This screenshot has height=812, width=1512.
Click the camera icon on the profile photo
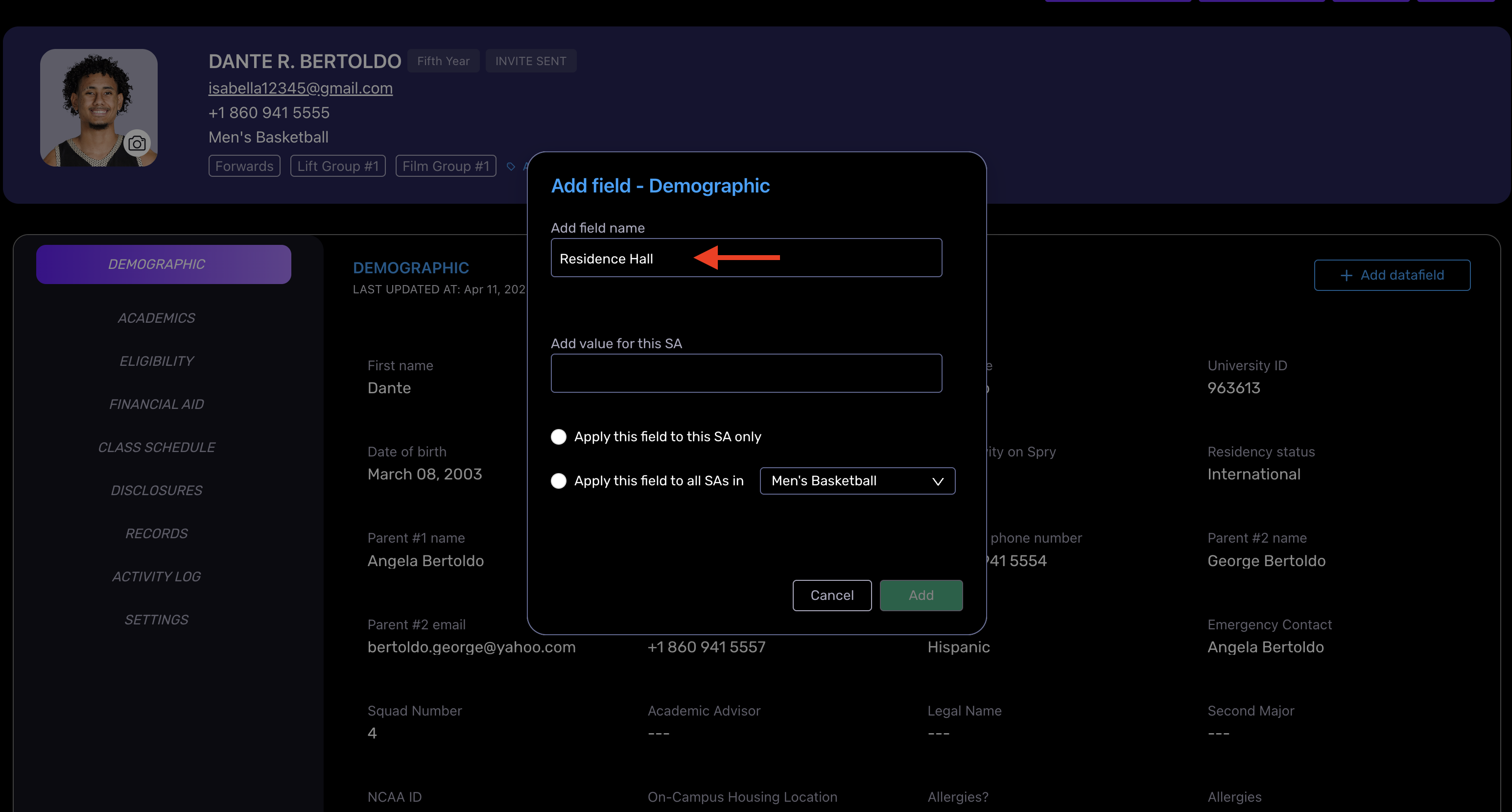(138, 143)
